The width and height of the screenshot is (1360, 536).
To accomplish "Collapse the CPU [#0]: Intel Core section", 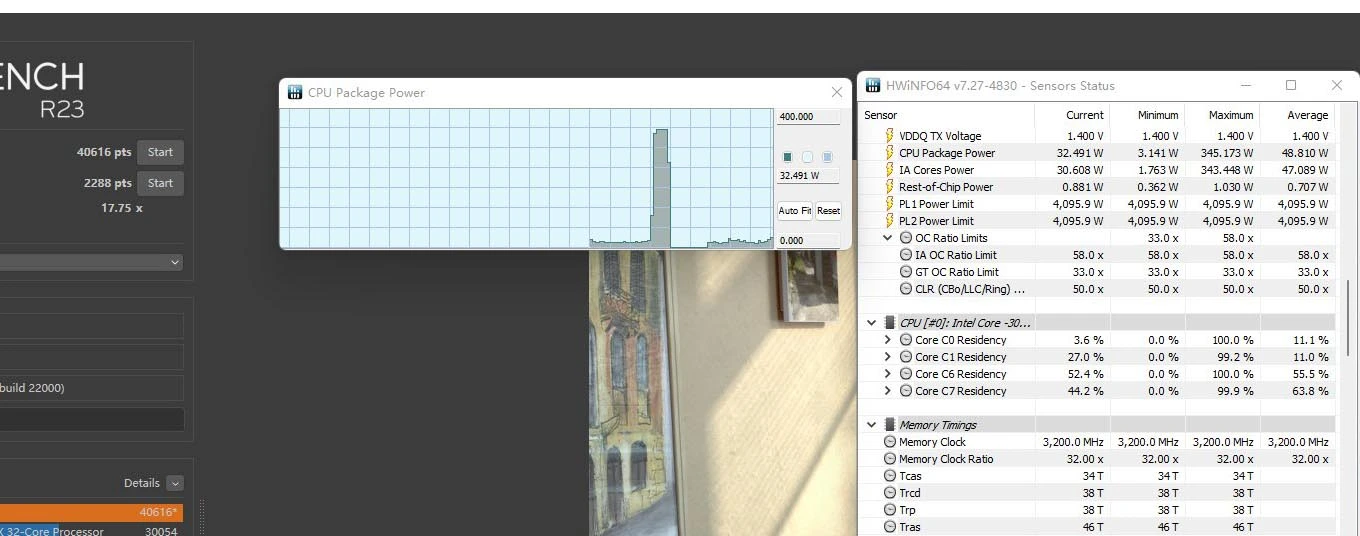I will click(x=872, y=323).
